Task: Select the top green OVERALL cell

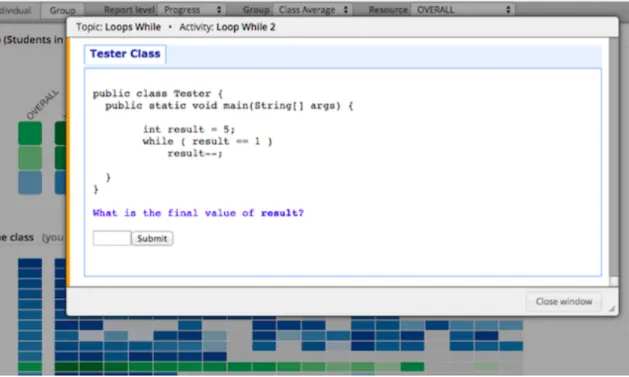Action: [x=30, y=133]
